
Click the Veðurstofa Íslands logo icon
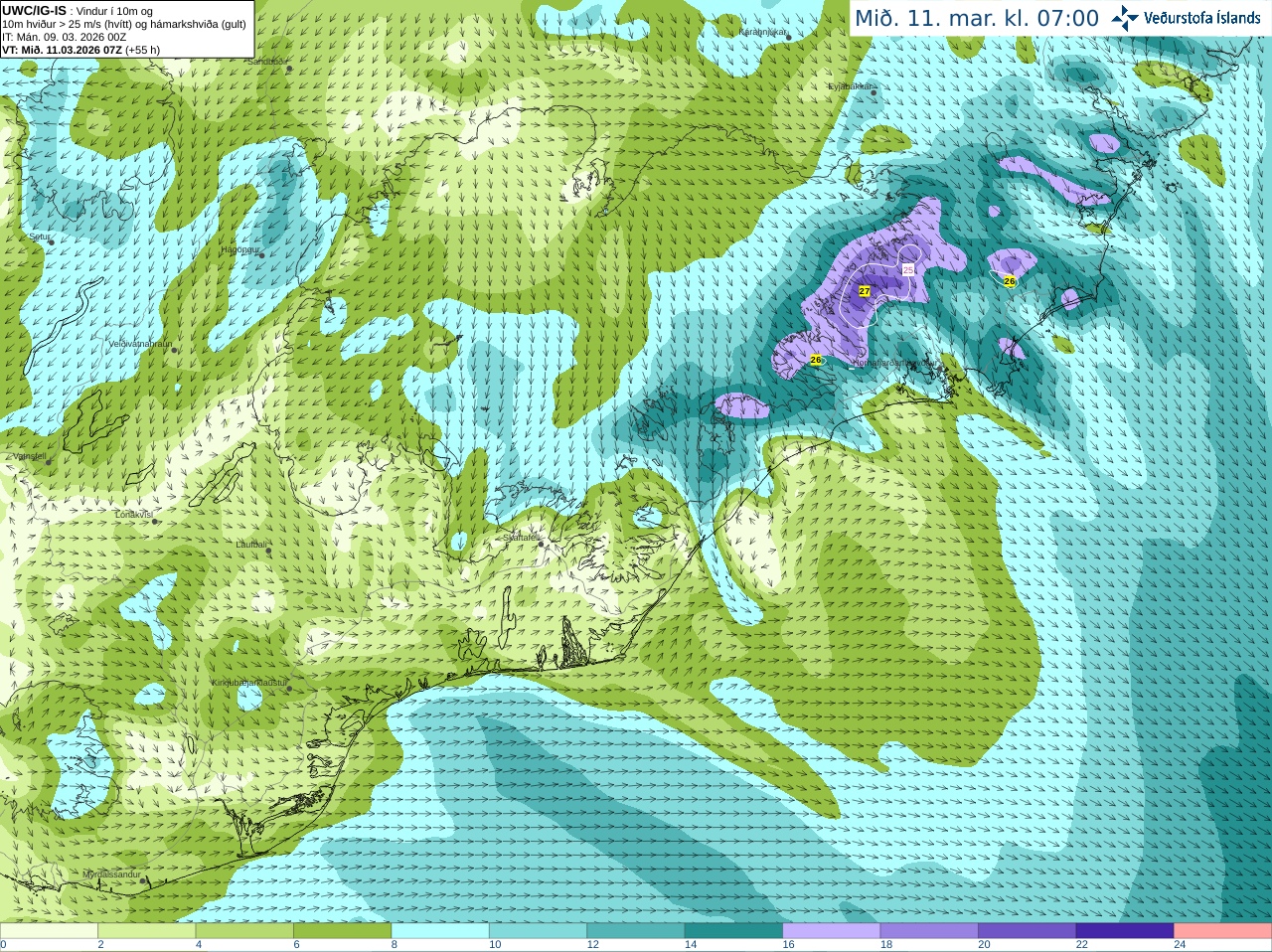click(x=1125, y=18)
